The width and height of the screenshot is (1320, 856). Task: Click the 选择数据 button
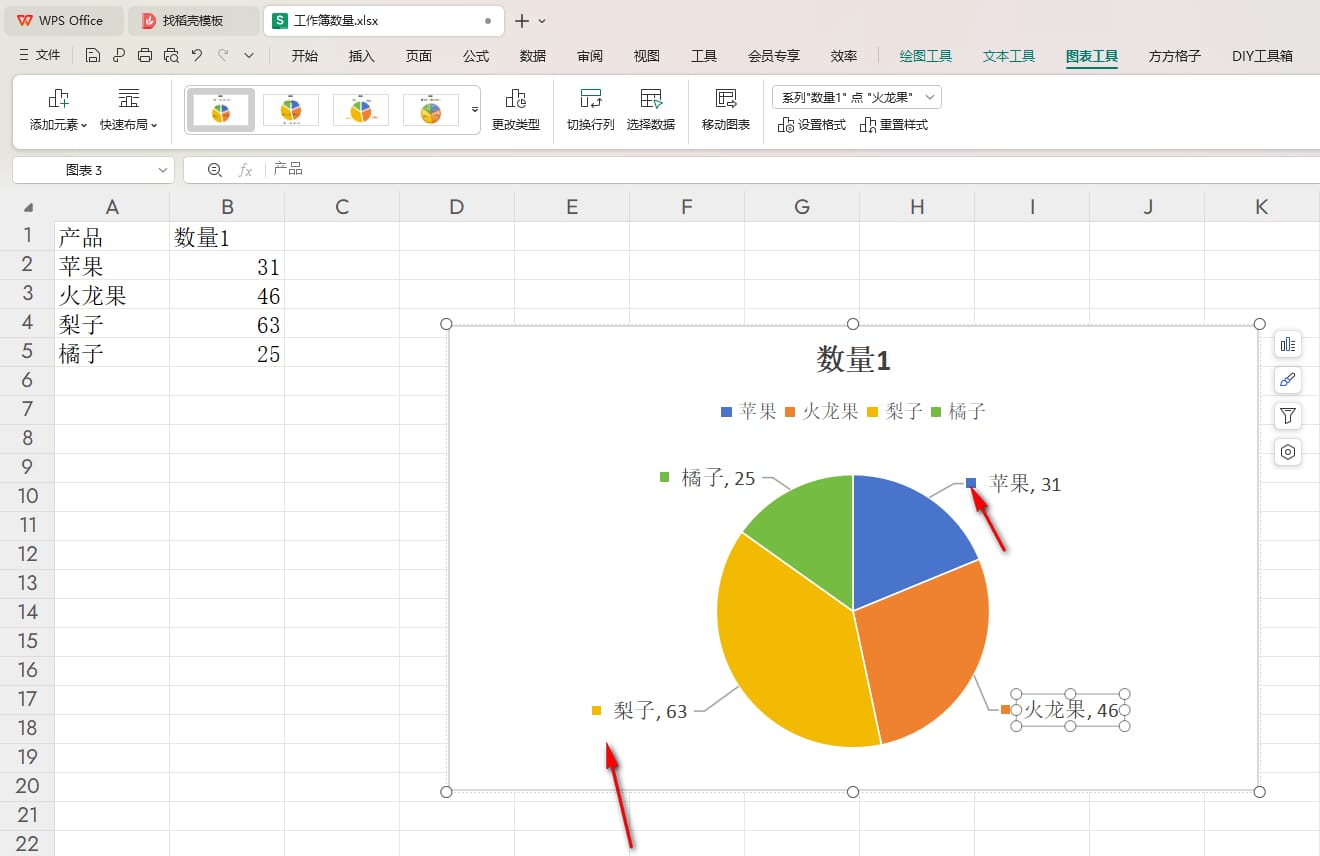pyautogui.click(x=651, y=111)
